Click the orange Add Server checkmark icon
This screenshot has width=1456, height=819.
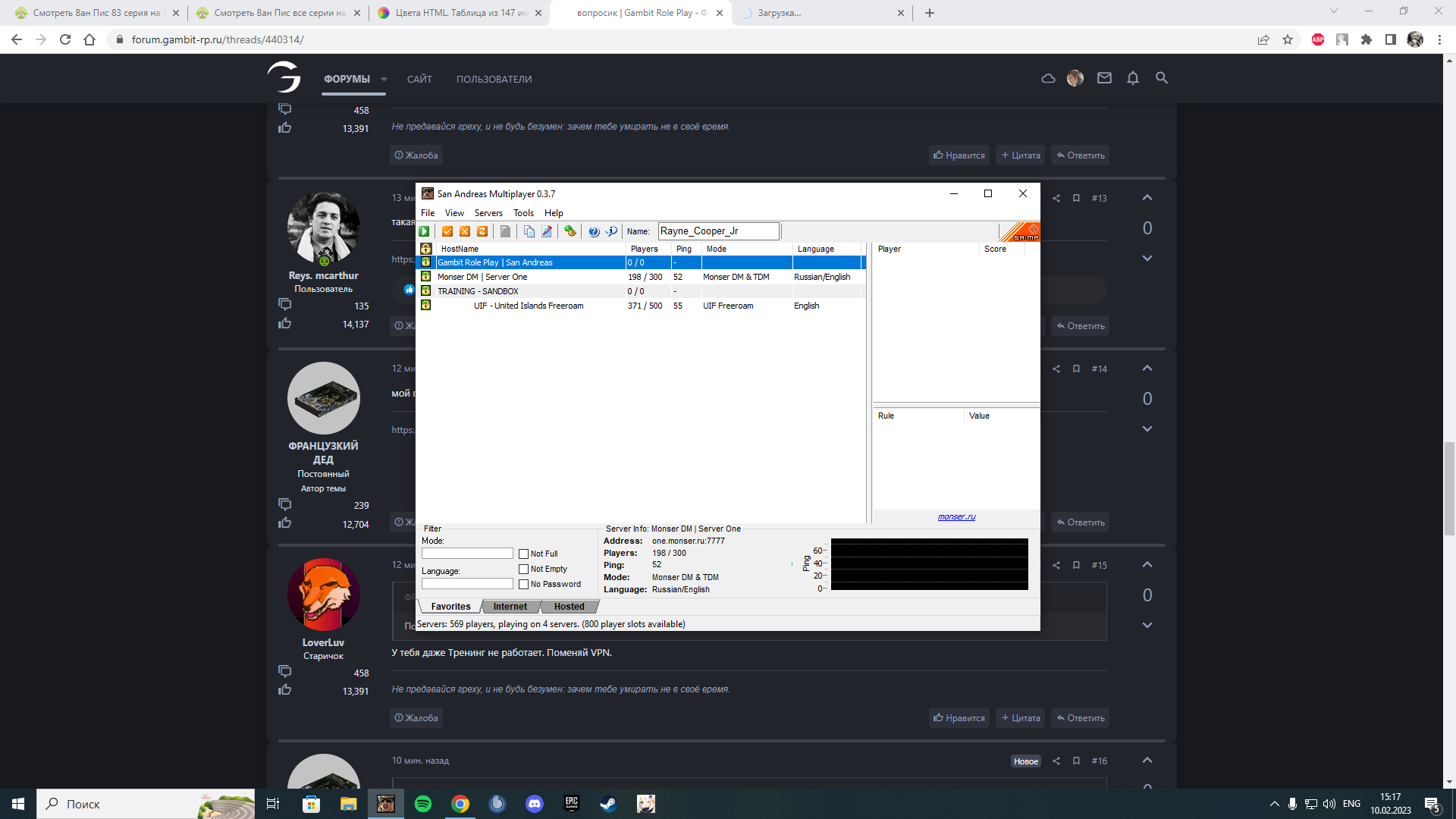pos(447,231)
